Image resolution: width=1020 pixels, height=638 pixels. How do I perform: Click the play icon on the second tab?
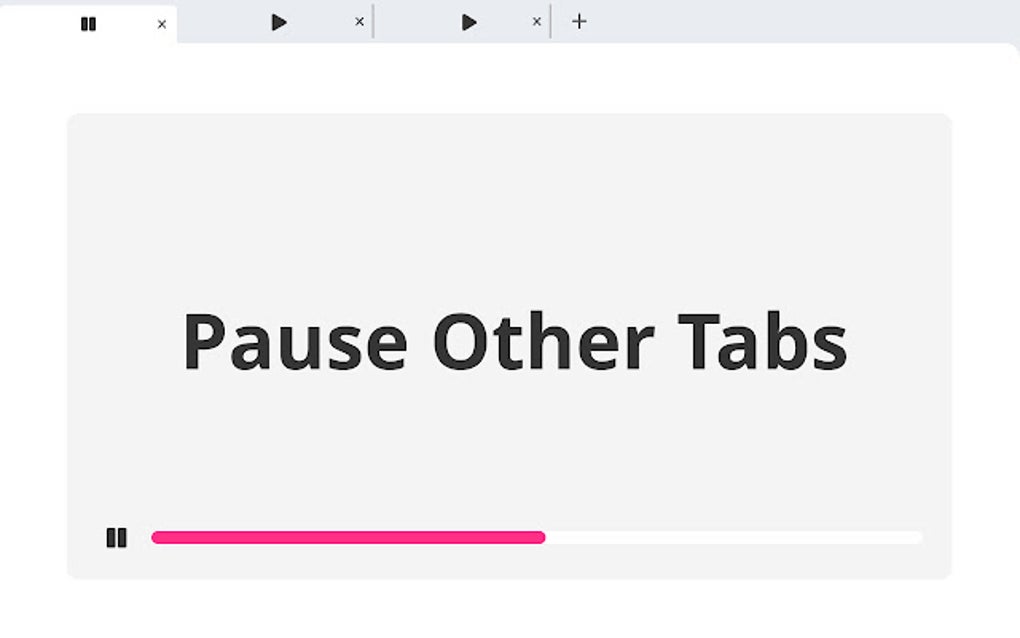pyautogui.click(x=278, y=23)
